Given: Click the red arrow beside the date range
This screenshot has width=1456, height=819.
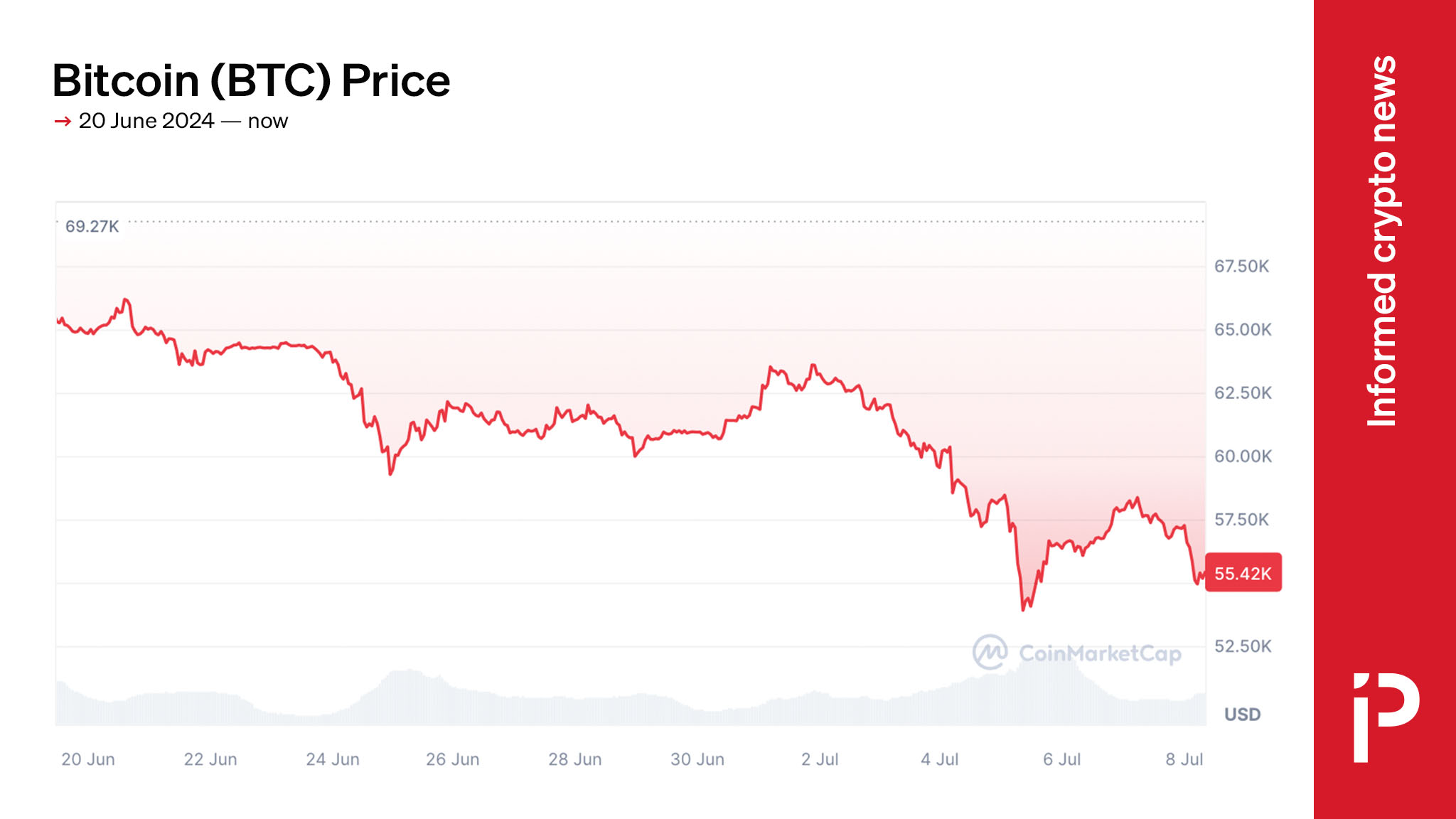Looking at the screenshot, I should [63, 122].
